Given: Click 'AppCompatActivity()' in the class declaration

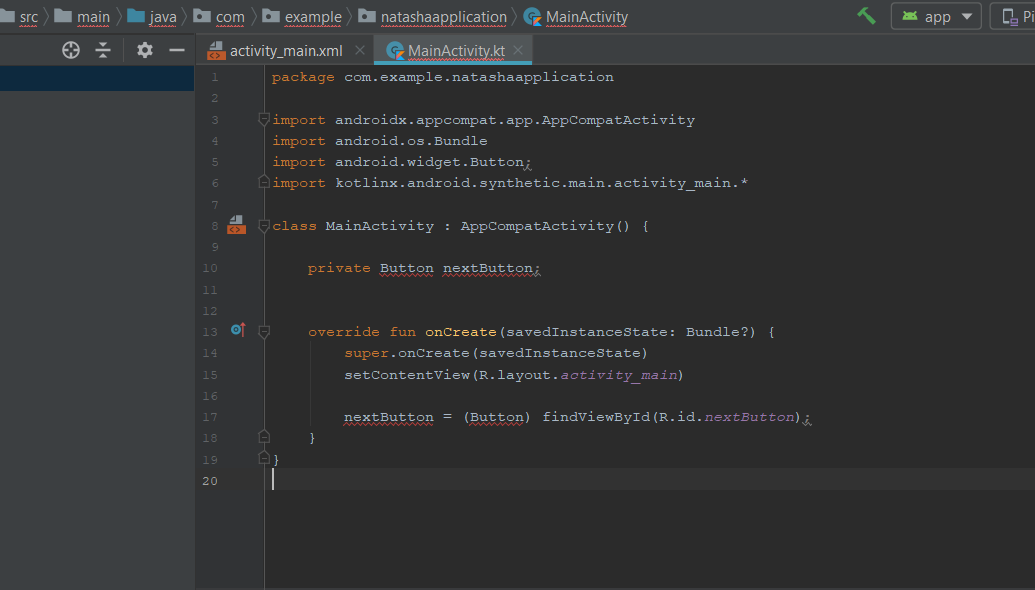Looking at the screenshot, I should (x=545, y=226).
